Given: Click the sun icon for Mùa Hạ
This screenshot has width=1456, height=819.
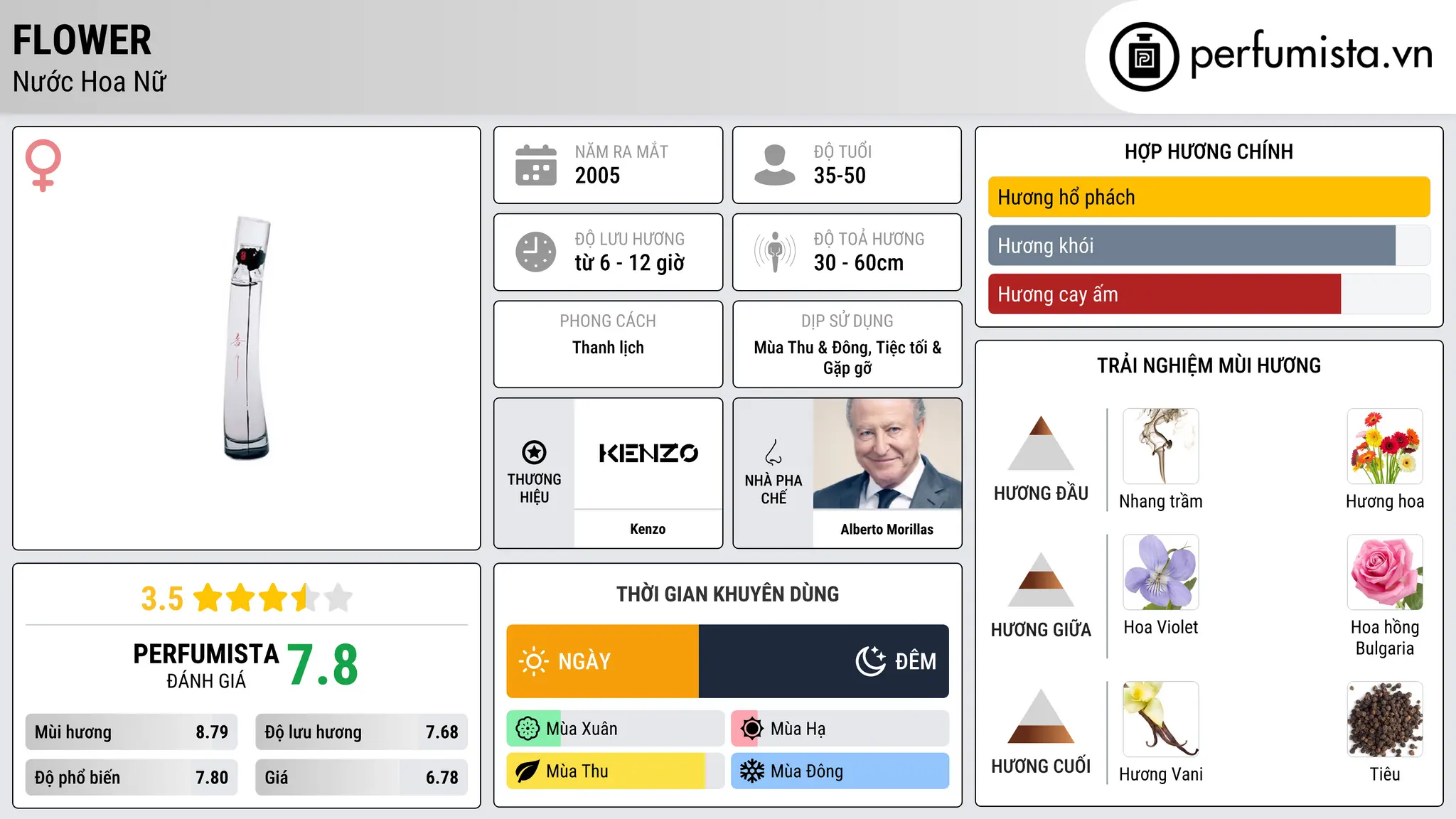Looking at the screenshot, I should [x=752, y=729].
